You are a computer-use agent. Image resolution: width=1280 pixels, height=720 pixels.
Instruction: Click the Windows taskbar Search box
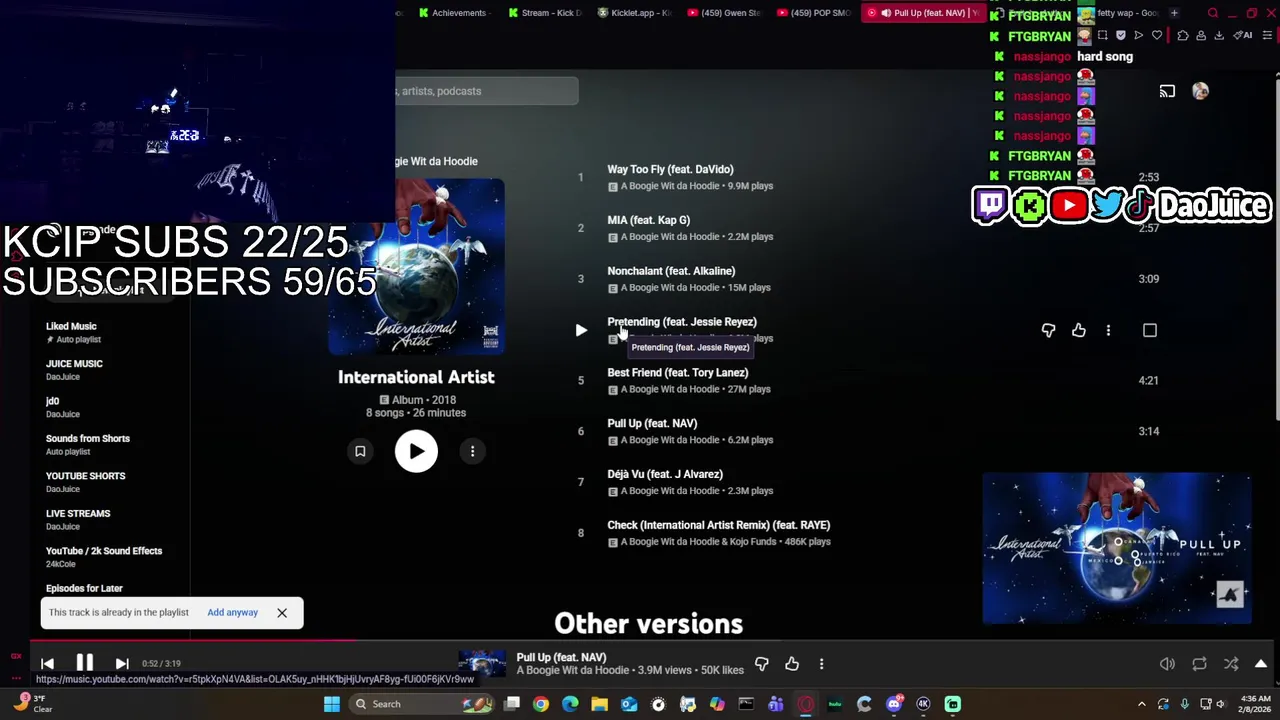pos(421,704)
